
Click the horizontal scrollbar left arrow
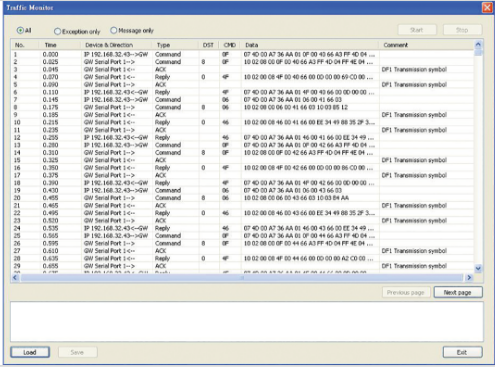[15, 277]
